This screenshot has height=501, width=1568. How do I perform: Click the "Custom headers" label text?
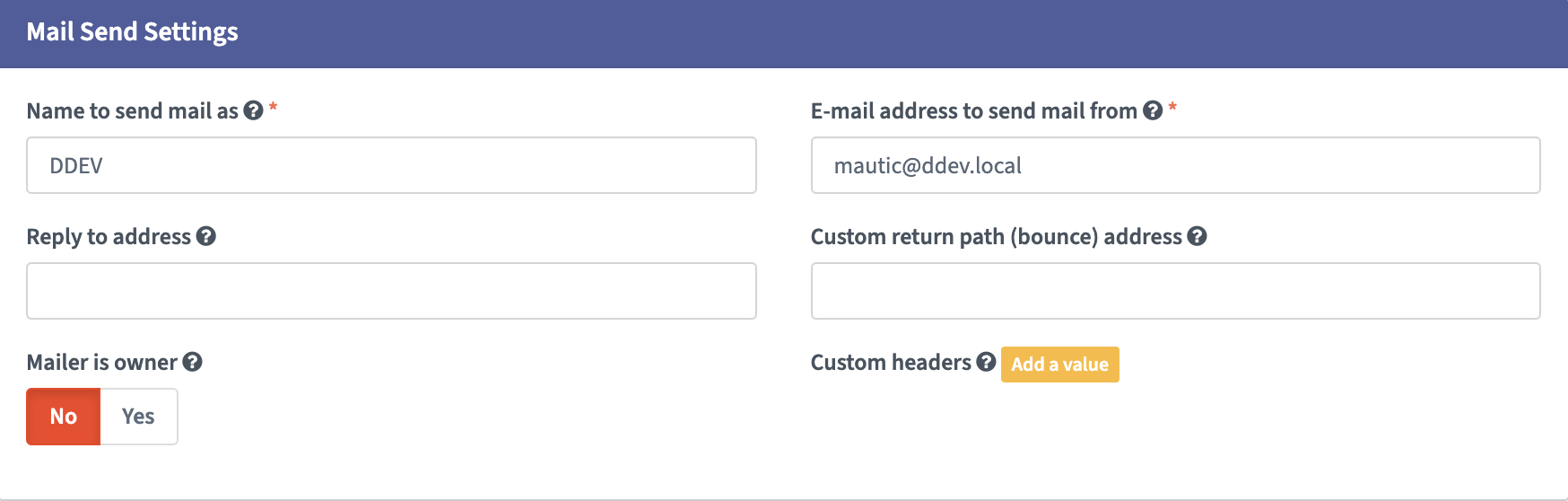click(891, 362)
